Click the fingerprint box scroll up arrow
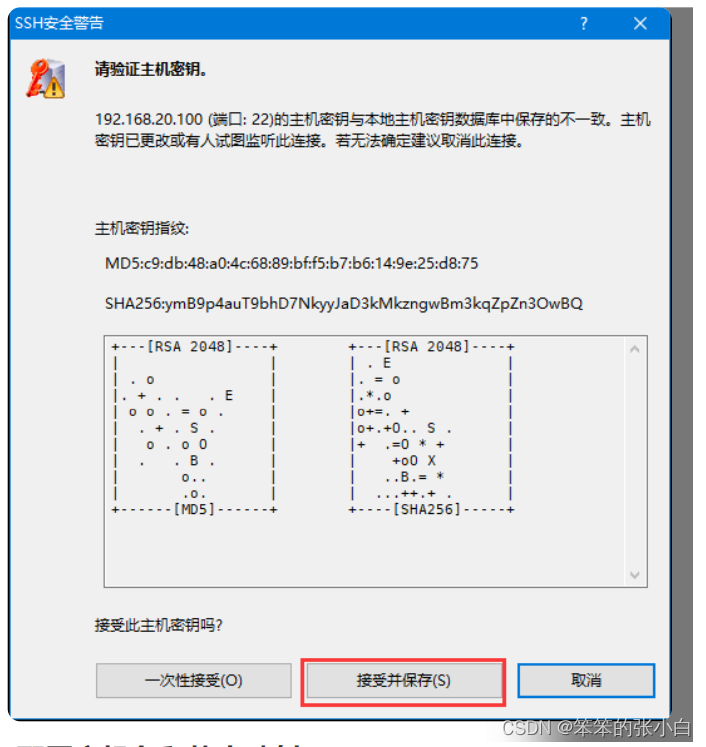The height and width of the screenshot is (747, 706). (x=635, y=349)
